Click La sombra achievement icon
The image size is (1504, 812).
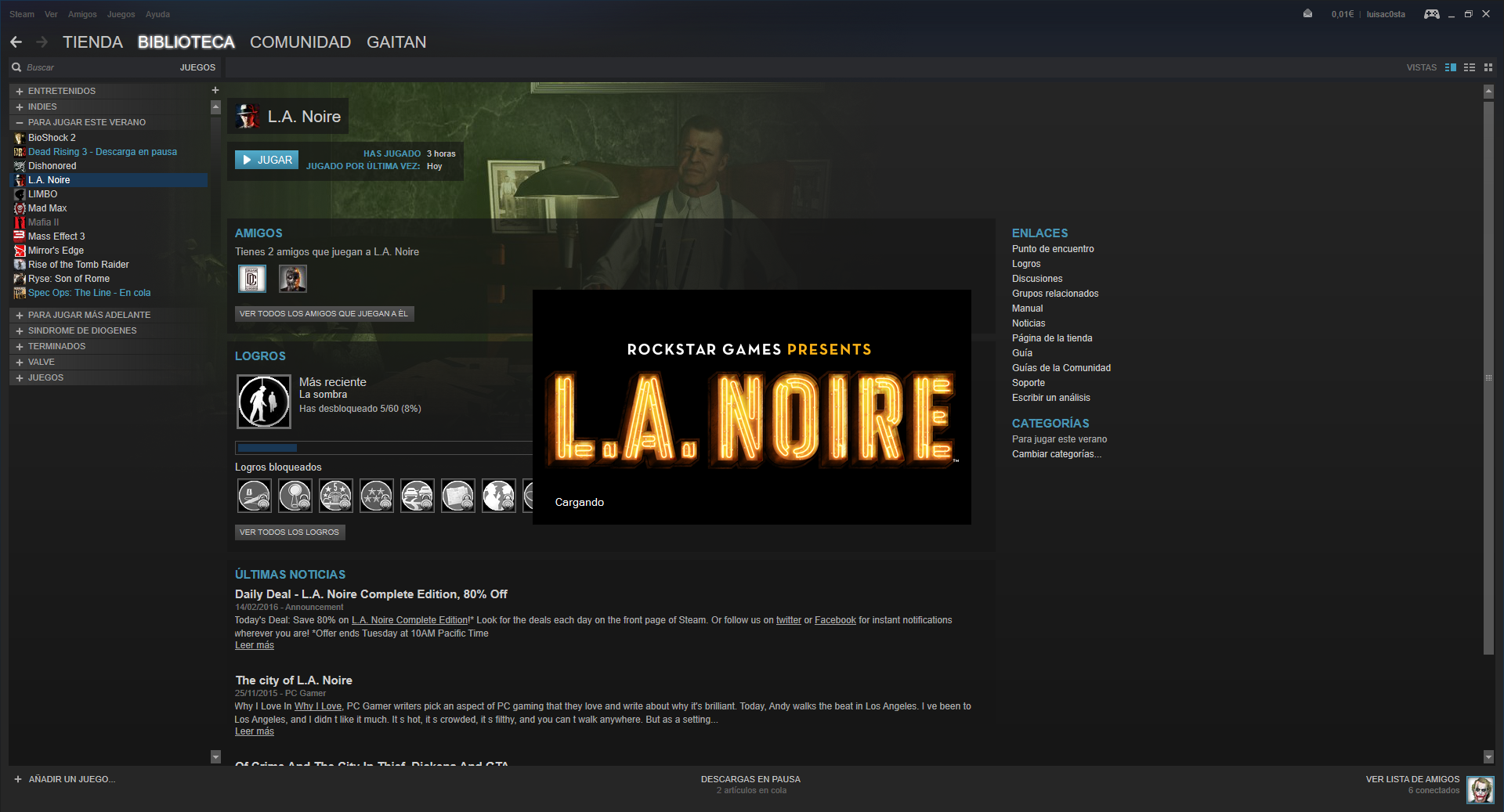pos(264,402)
